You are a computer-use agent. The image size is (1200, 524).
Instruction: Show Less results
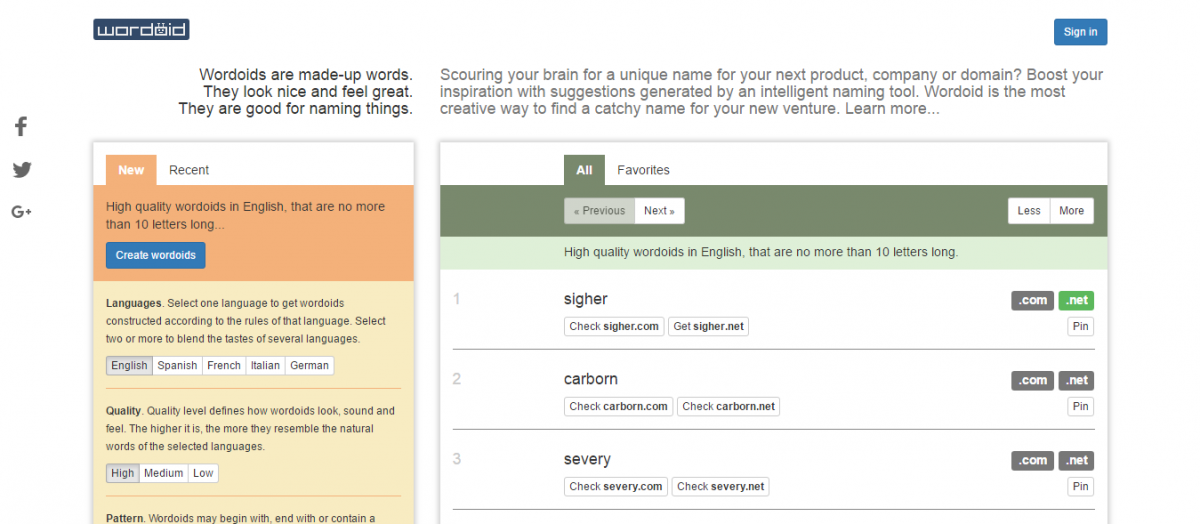[x=1029, y=211]
